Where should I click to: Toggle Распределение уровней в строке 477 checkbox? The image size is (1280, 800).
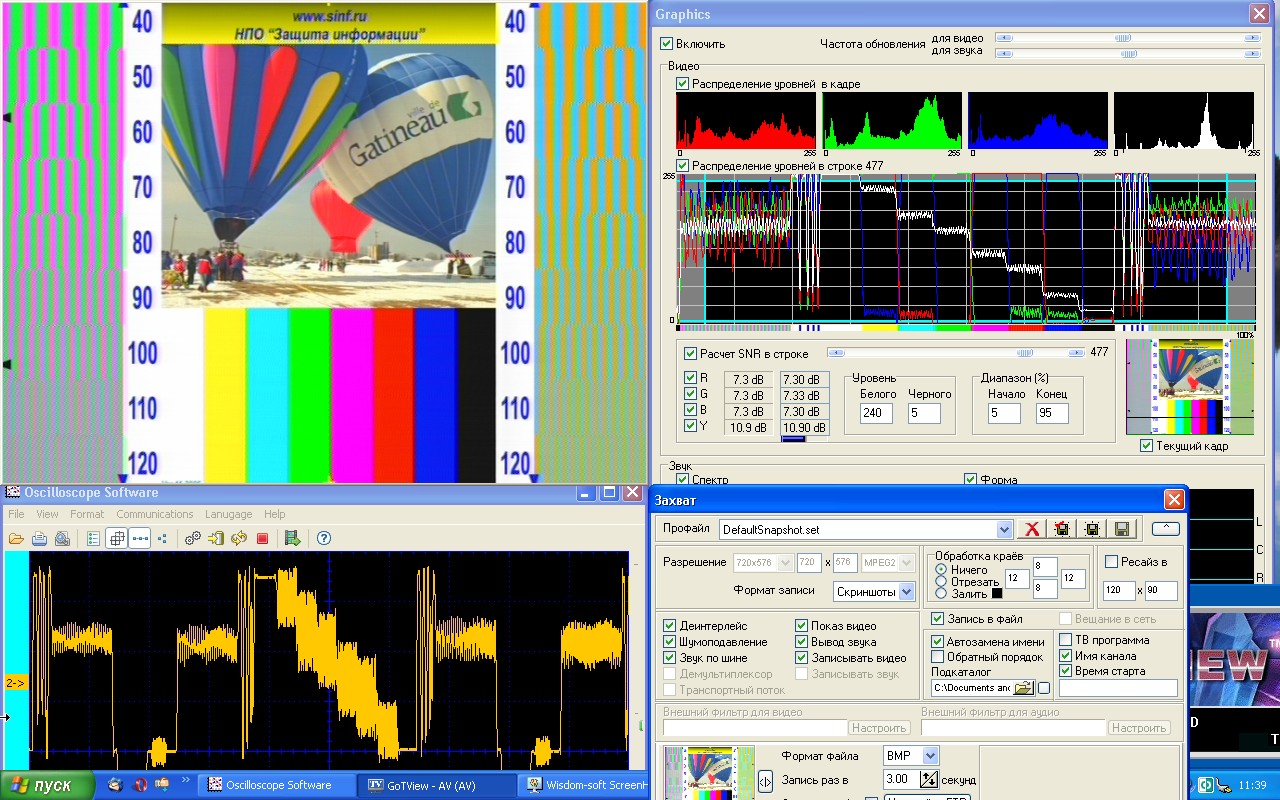click(683, 165)
